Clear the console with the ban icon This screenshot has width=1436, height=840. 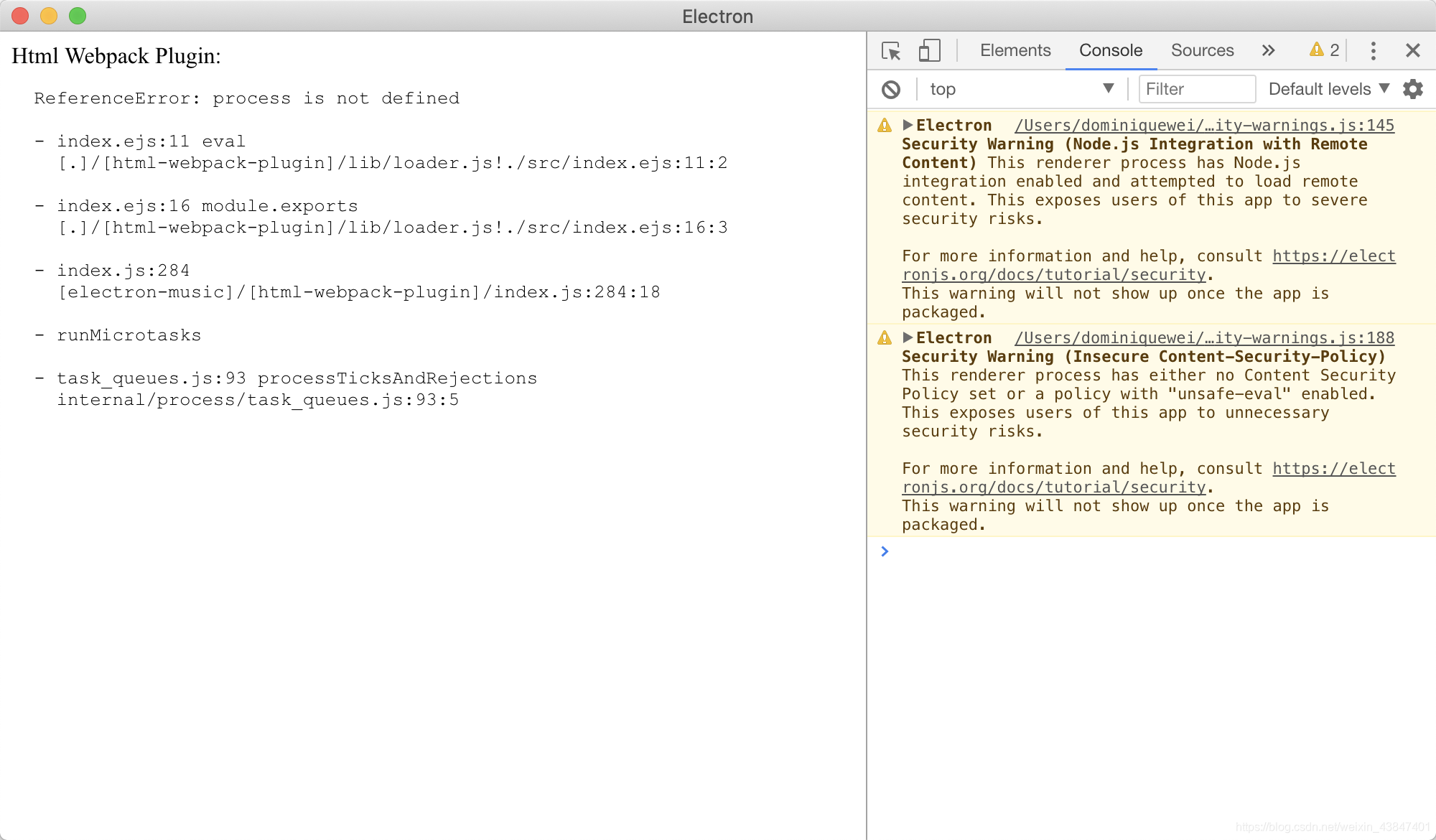[891, 90]
